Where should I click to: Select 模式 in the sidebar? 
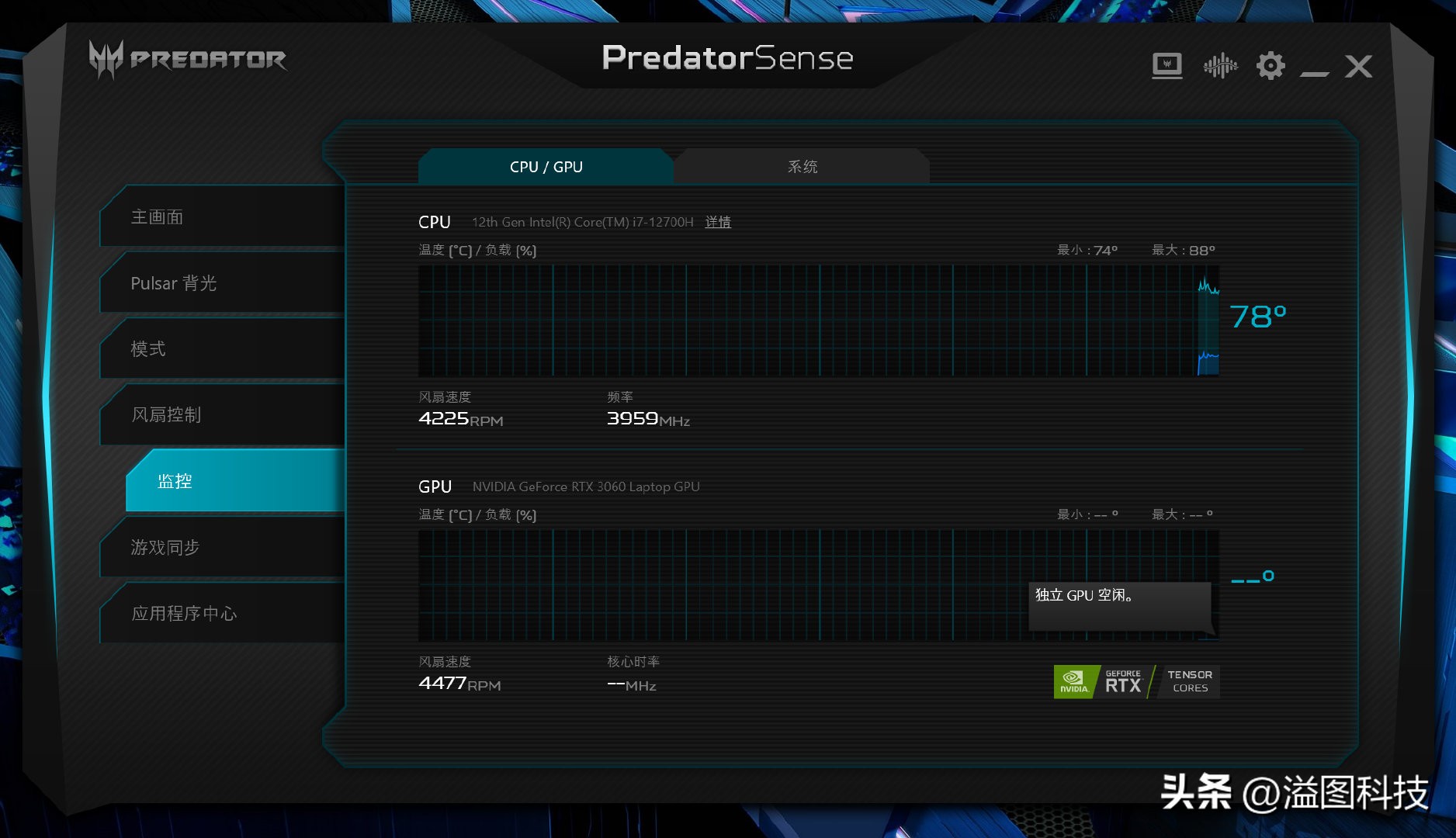tap(222, 349)
